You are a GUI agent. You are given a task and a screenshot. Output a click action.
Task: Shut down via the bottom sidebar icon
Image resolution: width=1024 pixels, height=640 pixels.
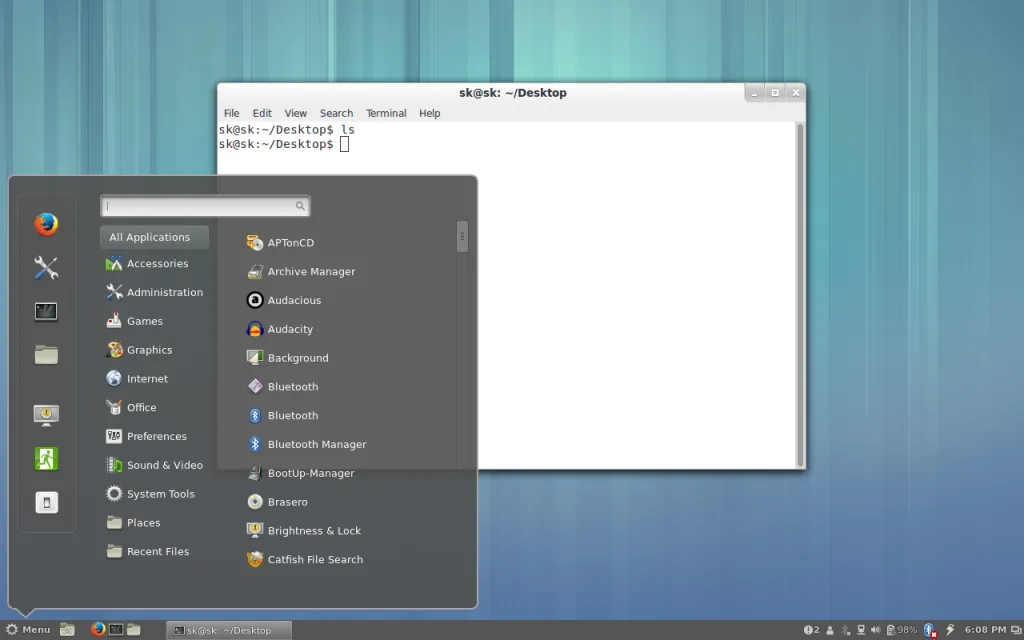pos(44,502)
